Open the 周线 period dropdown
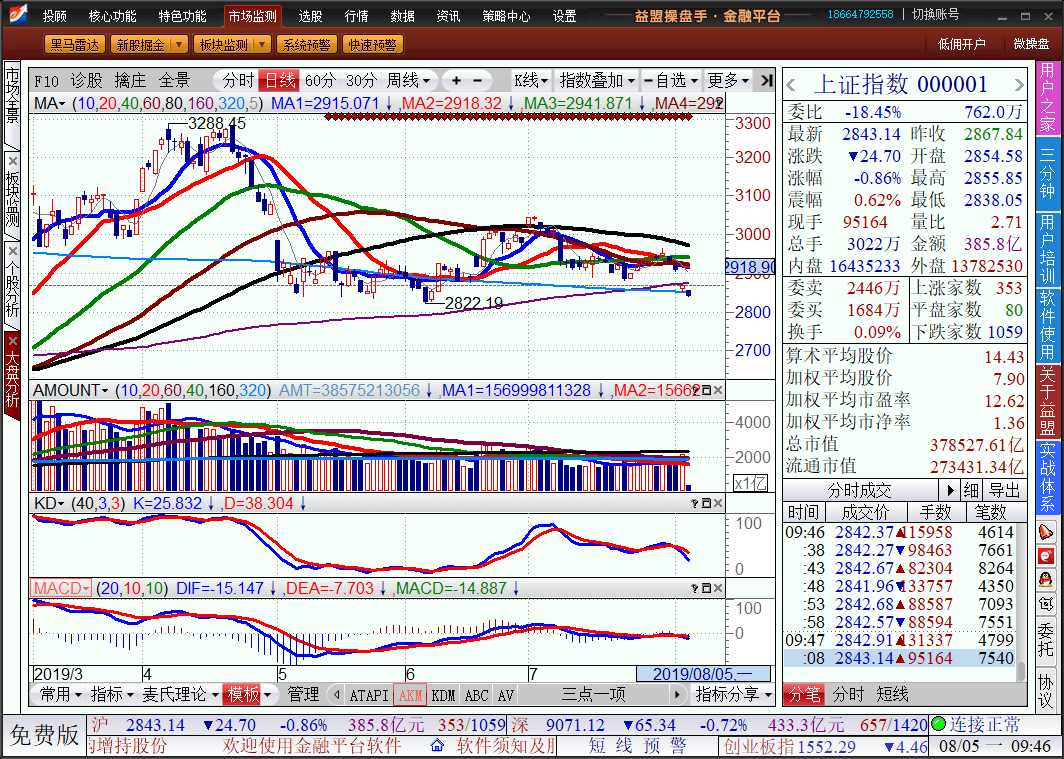 point(408,81)
